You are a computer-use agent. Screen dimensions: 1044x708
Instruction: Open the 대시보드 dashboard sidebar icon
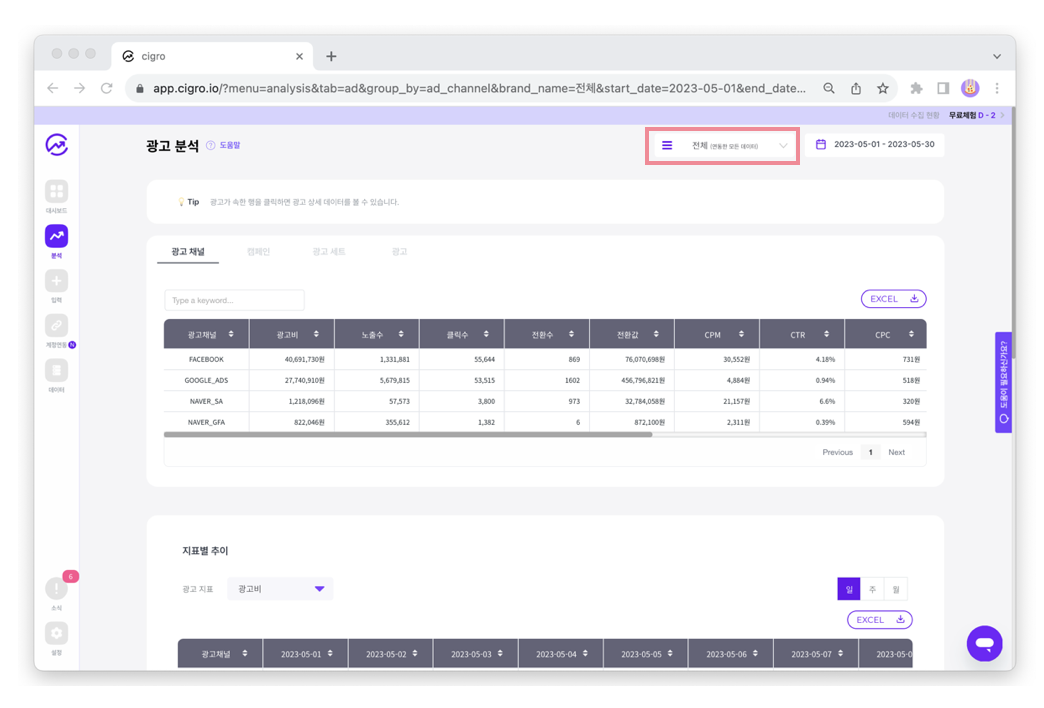(x=57, y=192)
